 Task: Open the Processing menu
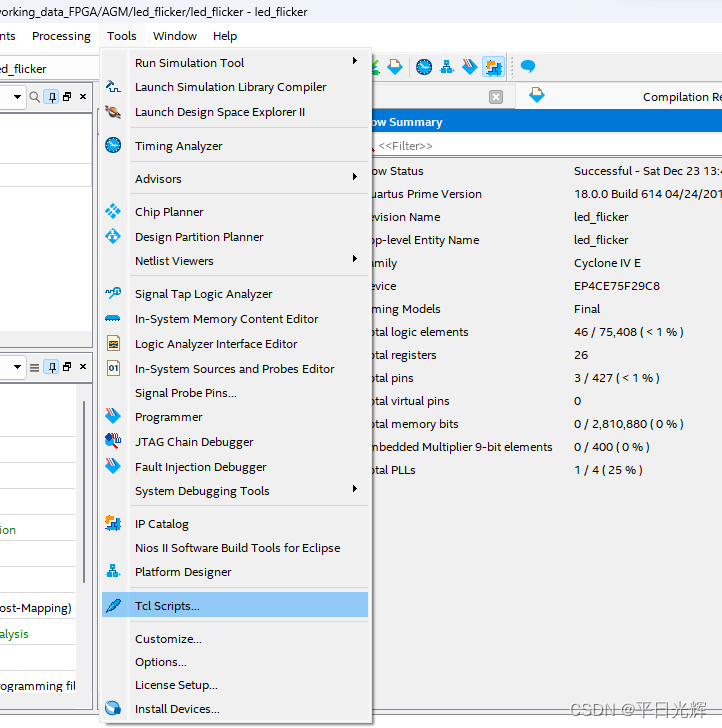(61, 36)
